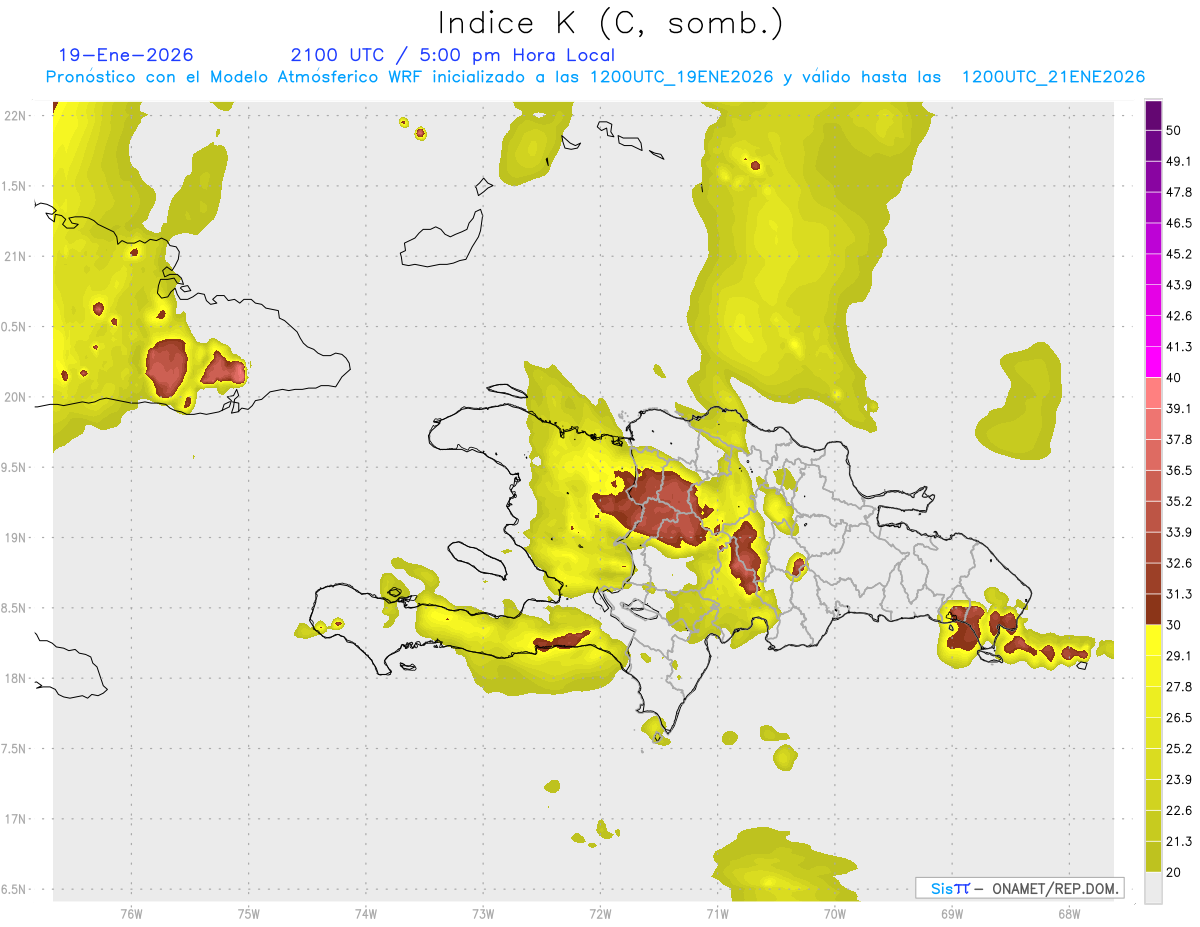Screen dimensions: 1200x927
Task: Click the legend value 49.1
Action: tap(1178, 161)
